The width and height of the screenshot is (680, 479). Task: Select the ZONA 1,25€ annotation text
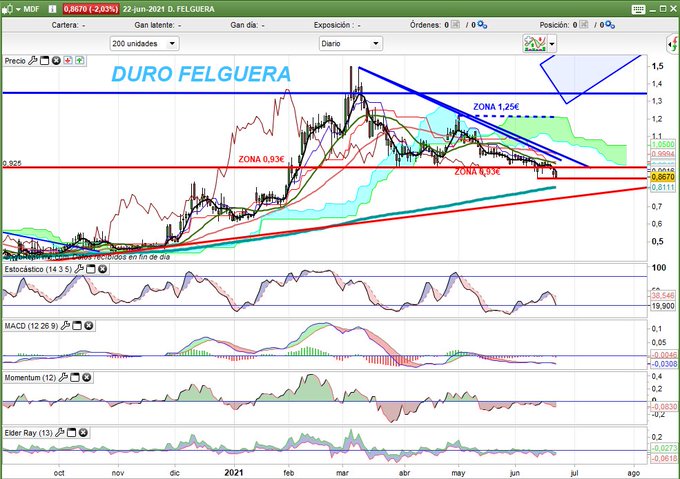point(496,107)
